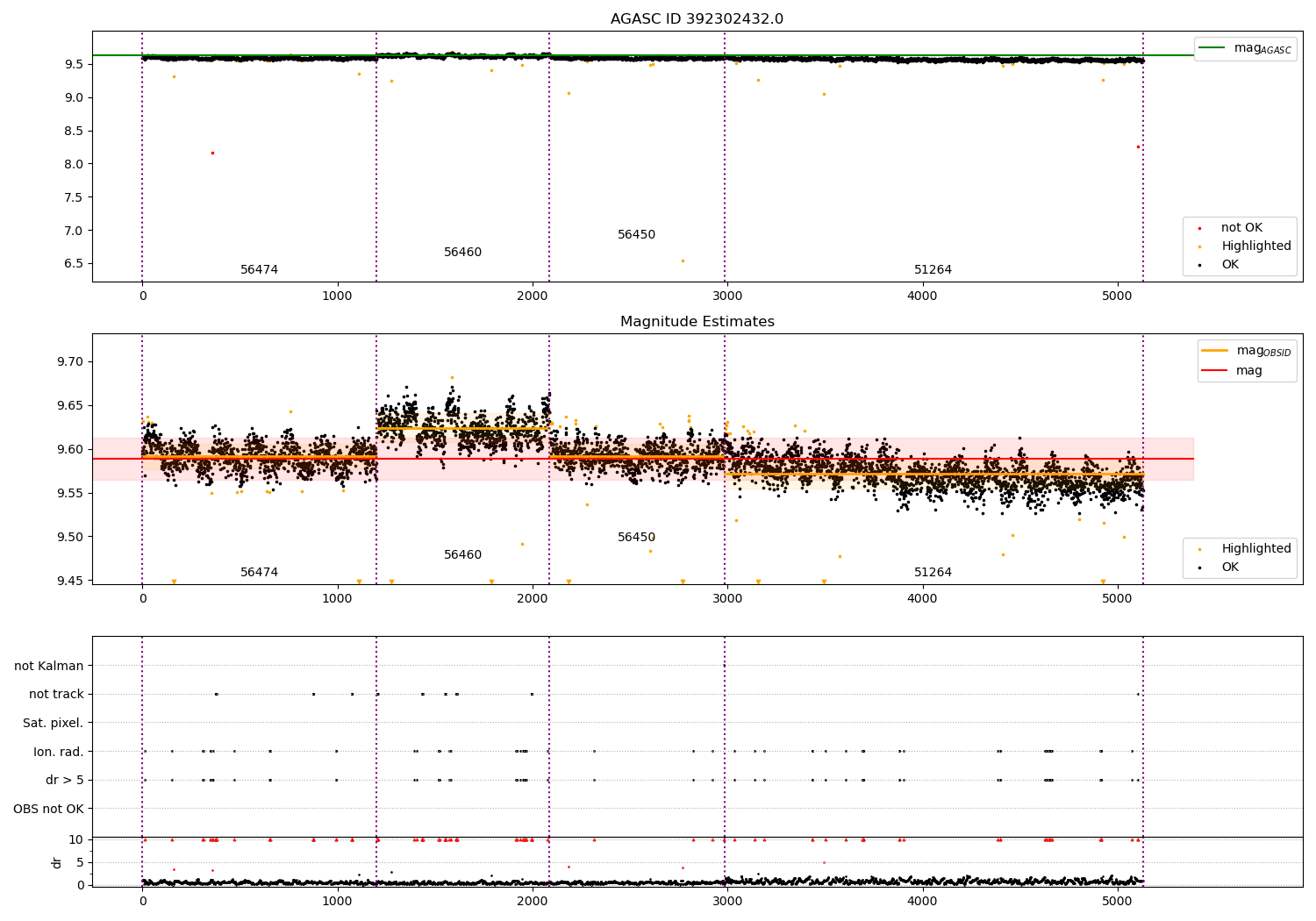Click the 2000 x-tick under the middle plot
The image size is (1316, 921).
click(533, 598)
